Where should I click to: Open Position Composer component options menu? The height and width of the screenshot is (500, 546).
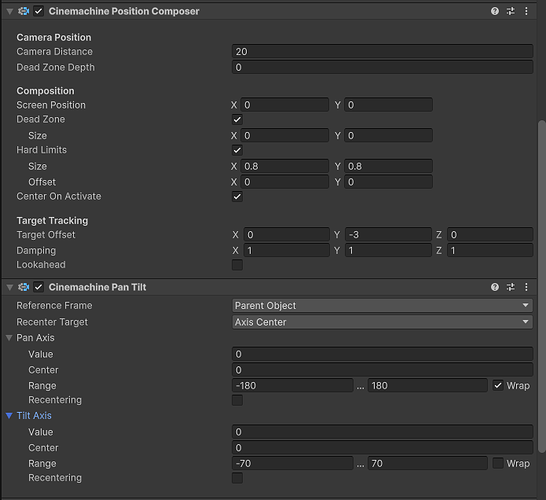(x=526, y=11)
